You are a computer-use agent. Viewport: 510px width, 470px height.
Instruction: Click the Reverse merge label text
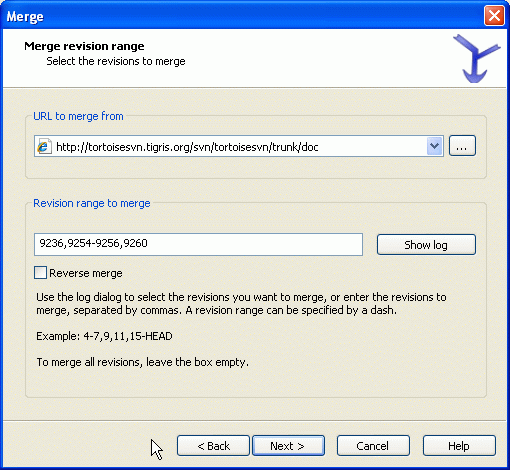pyautogui.click(x=86, y=273)
